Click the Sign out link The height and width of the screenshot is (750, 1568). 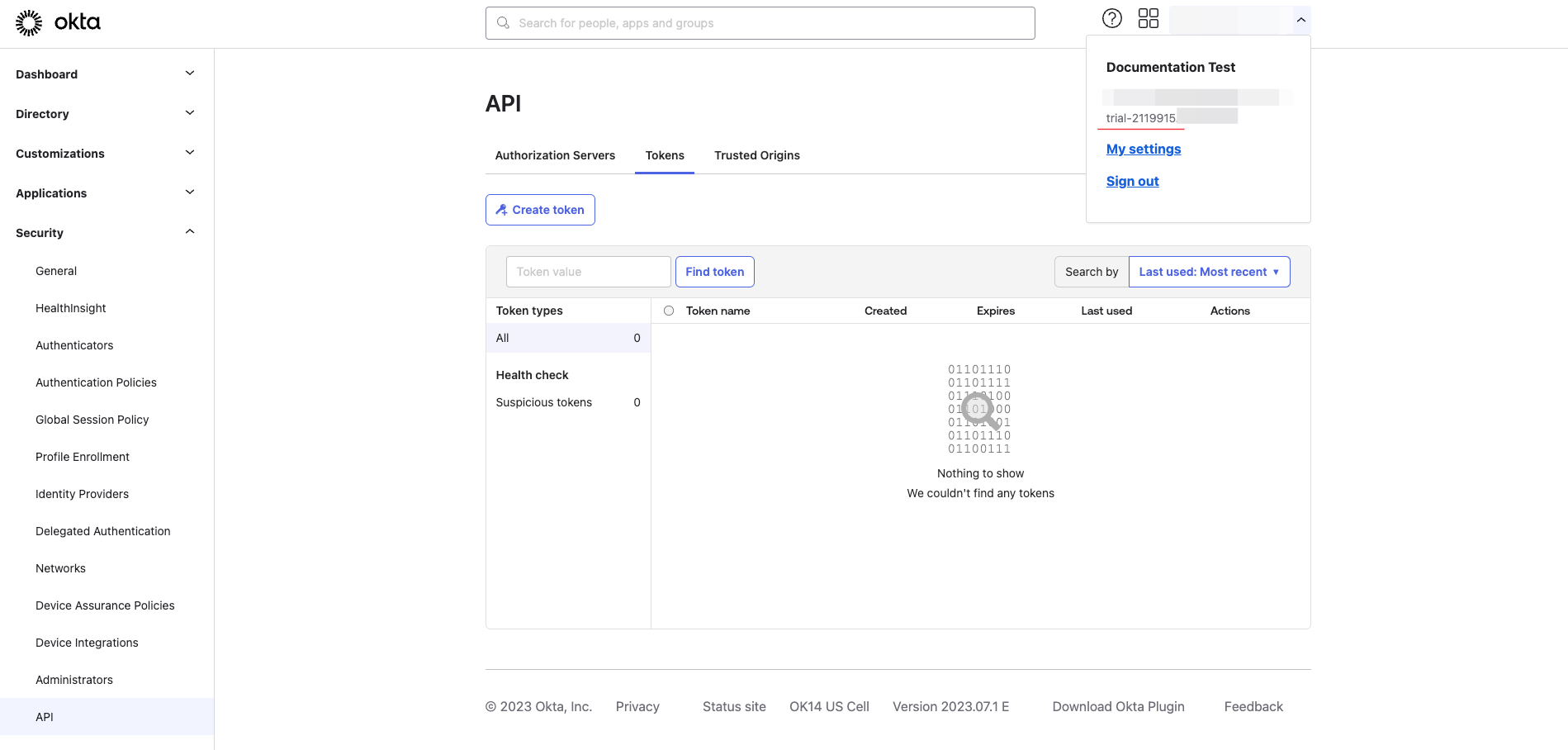tap(1133, 181)
